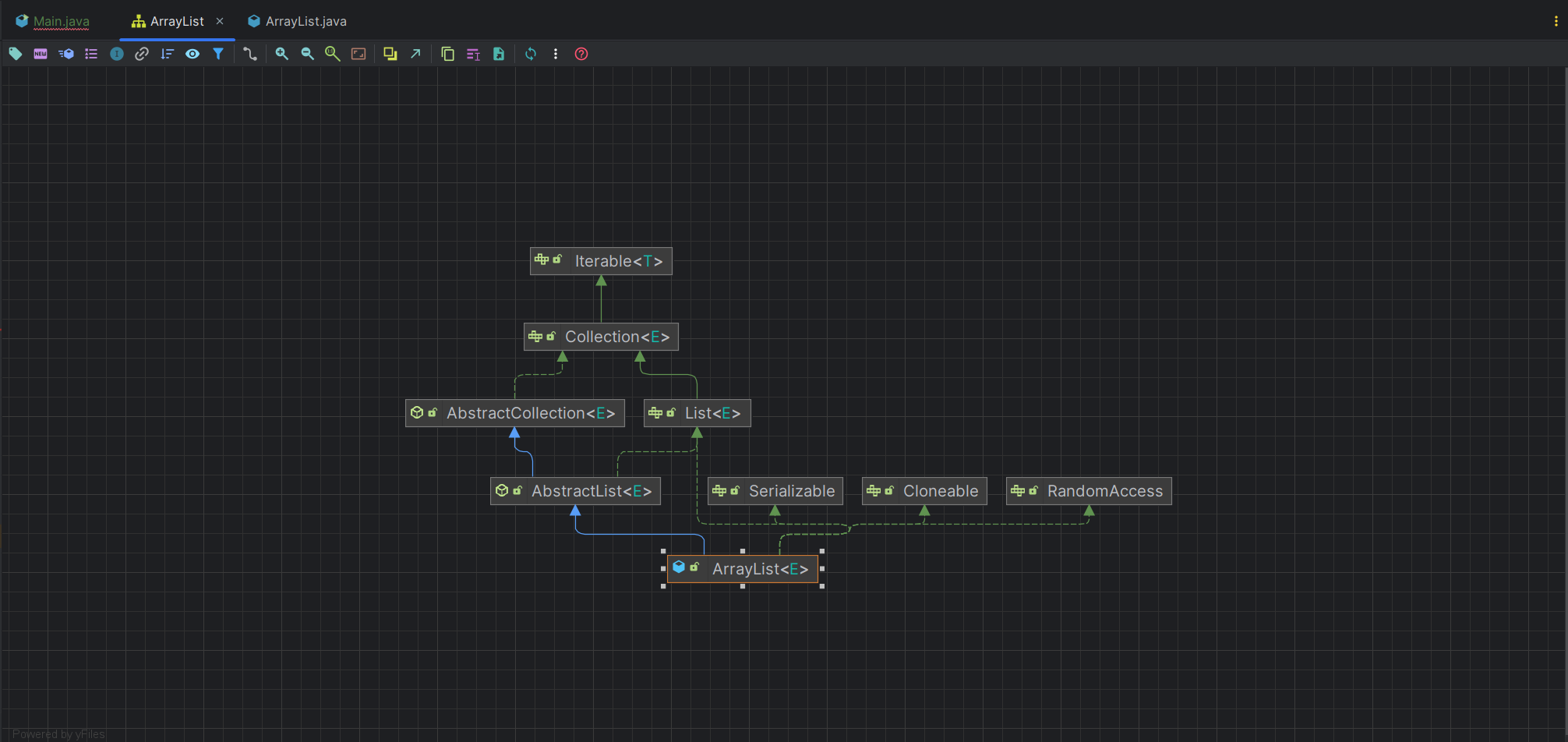The height and width of the screenshot is (742, 1568).
Task: Select the AbstractCollection<E> node
Action: tap(515, 413)
